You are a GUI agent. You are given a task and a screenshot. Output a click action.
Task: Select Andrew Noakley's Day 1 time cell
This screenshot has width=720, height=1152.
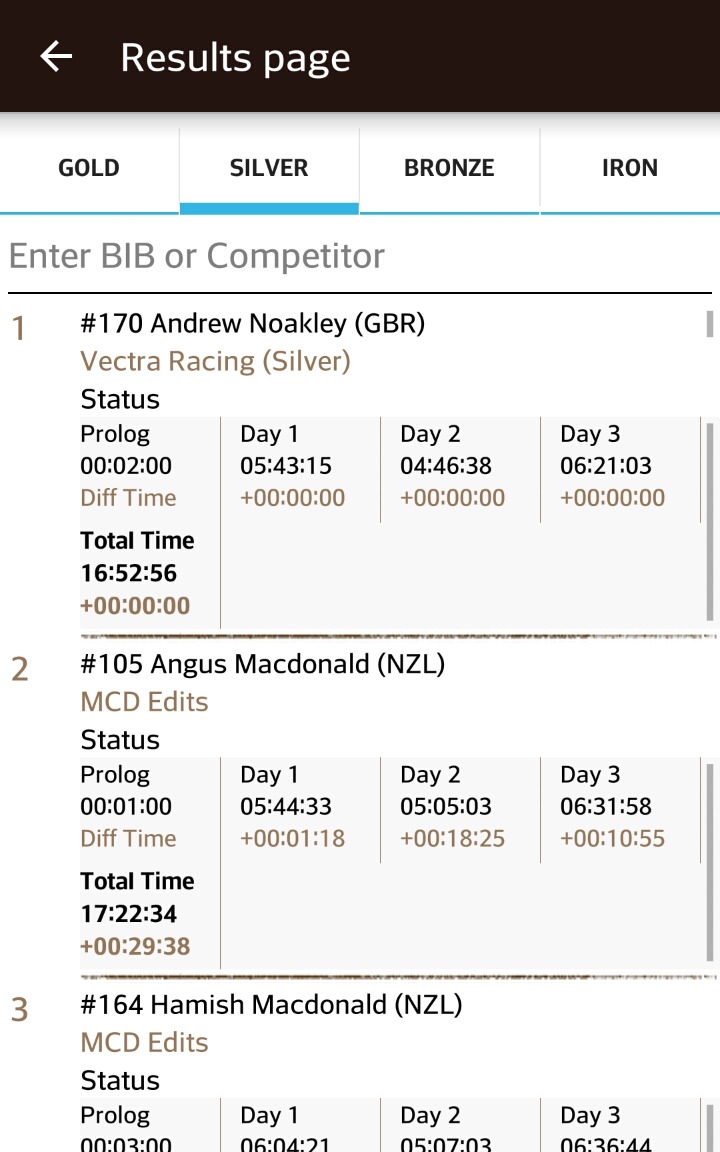[286, 466]
